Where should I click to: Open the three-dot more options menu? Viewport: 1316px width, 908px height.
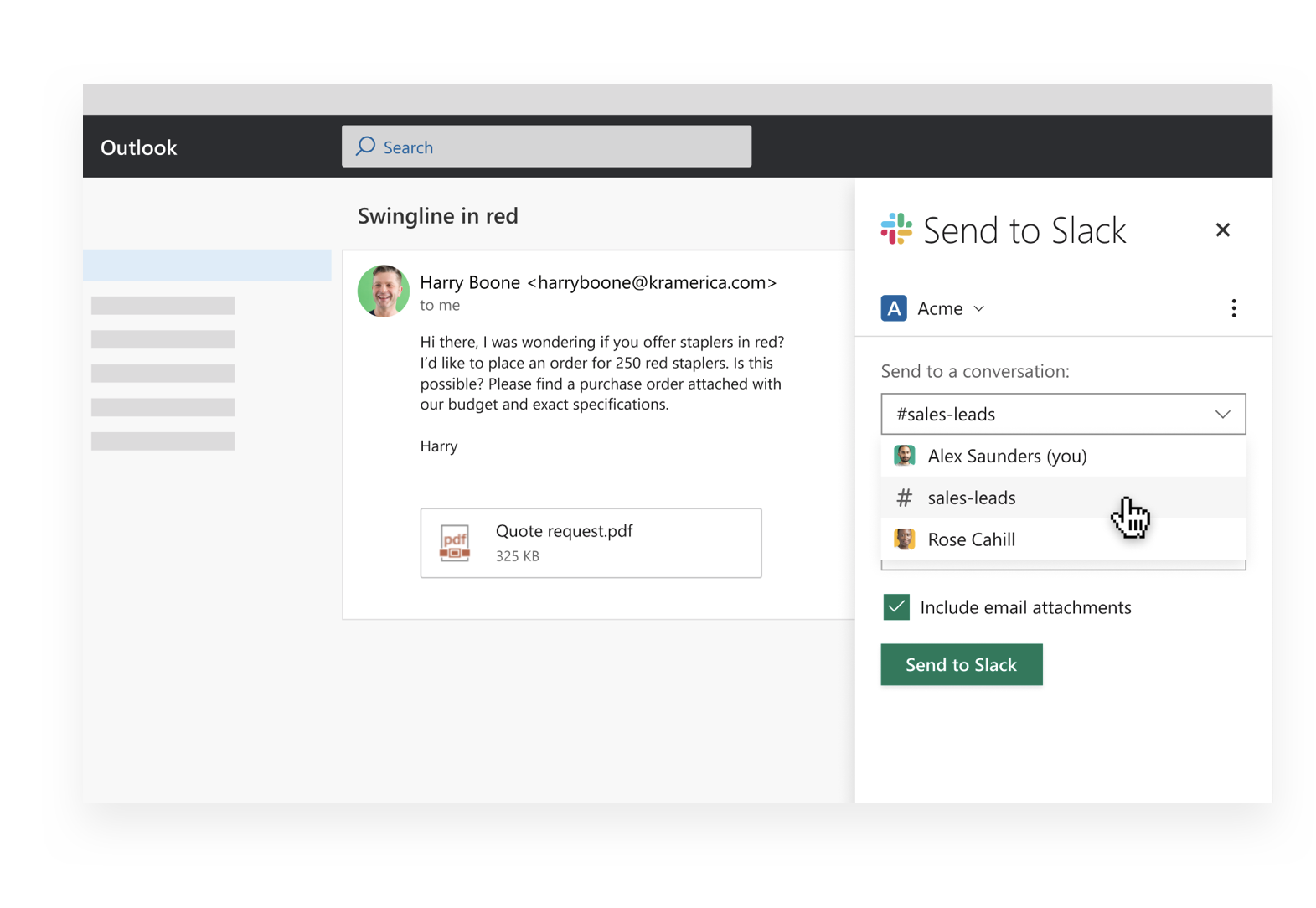(x=1233, y=308)
